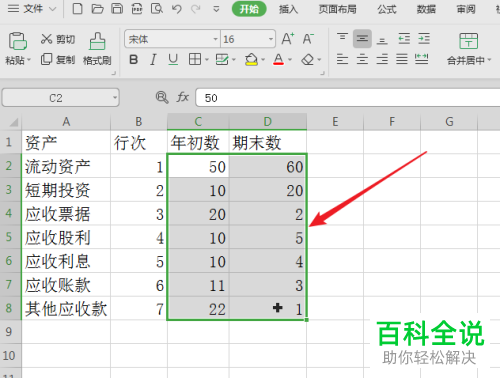Click the New document icon
This screenshot has height=378, width=500.
(x=77, y=9)
